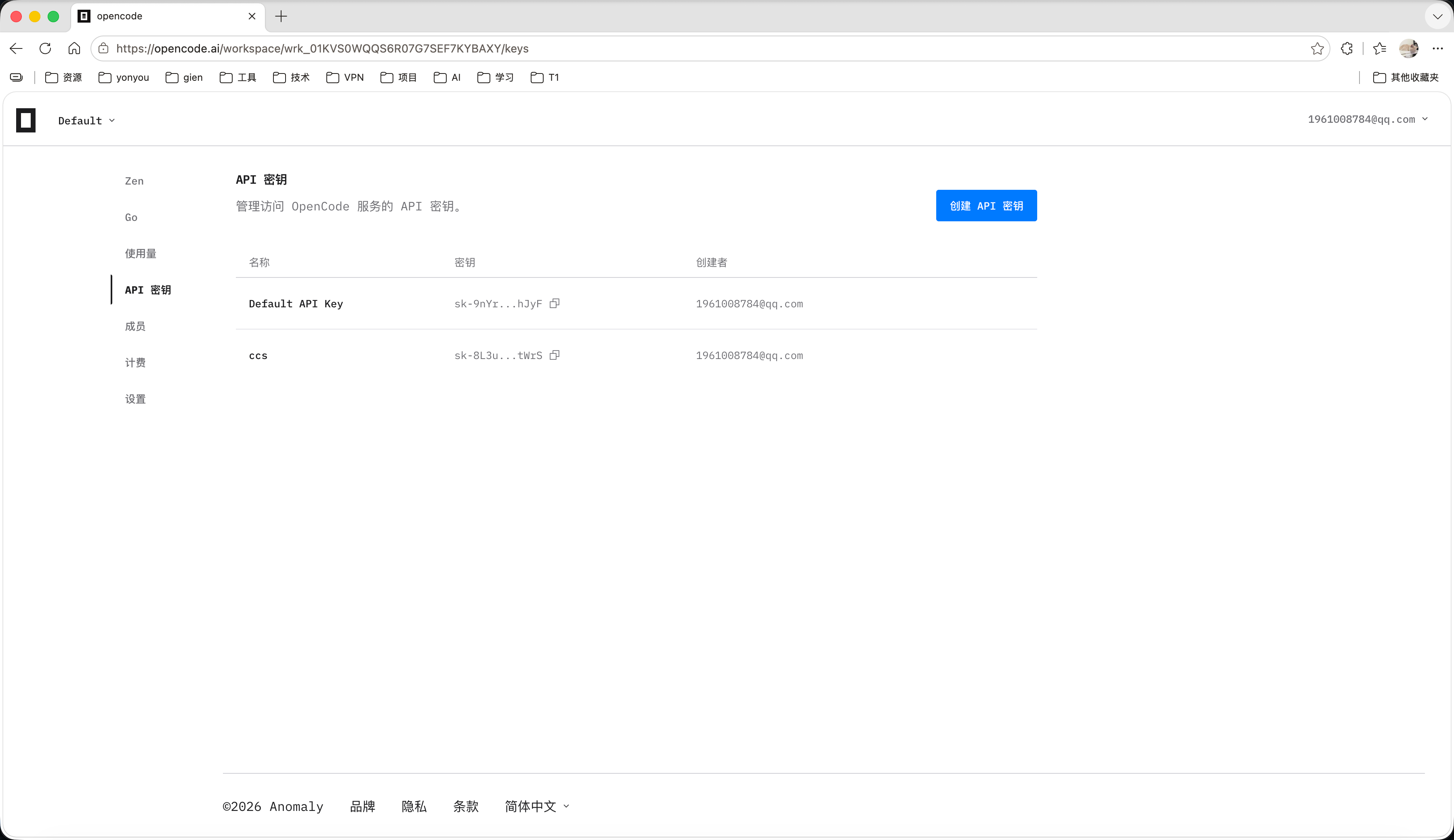1454x840 pixels.
Task: Expand the Default workspace dropdown
Action: coord(86,121)
